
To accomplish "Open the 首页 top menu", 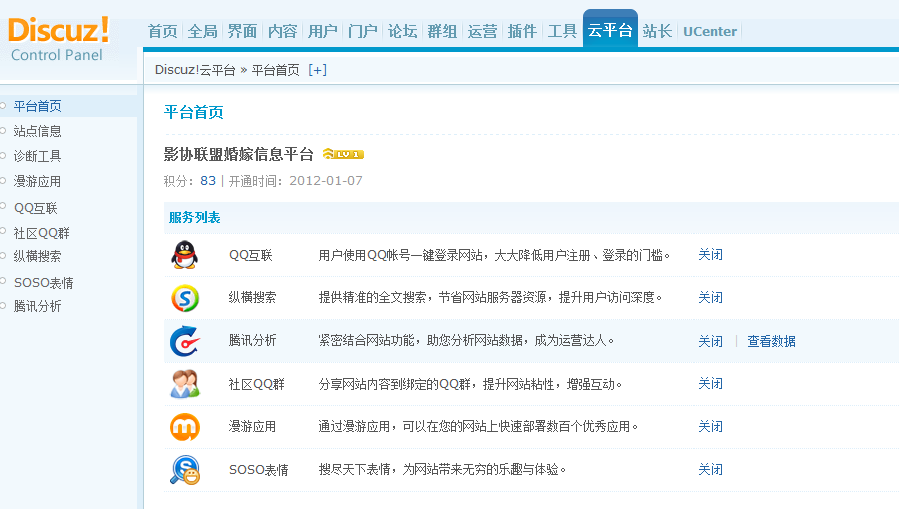I will tap(163, 31).
